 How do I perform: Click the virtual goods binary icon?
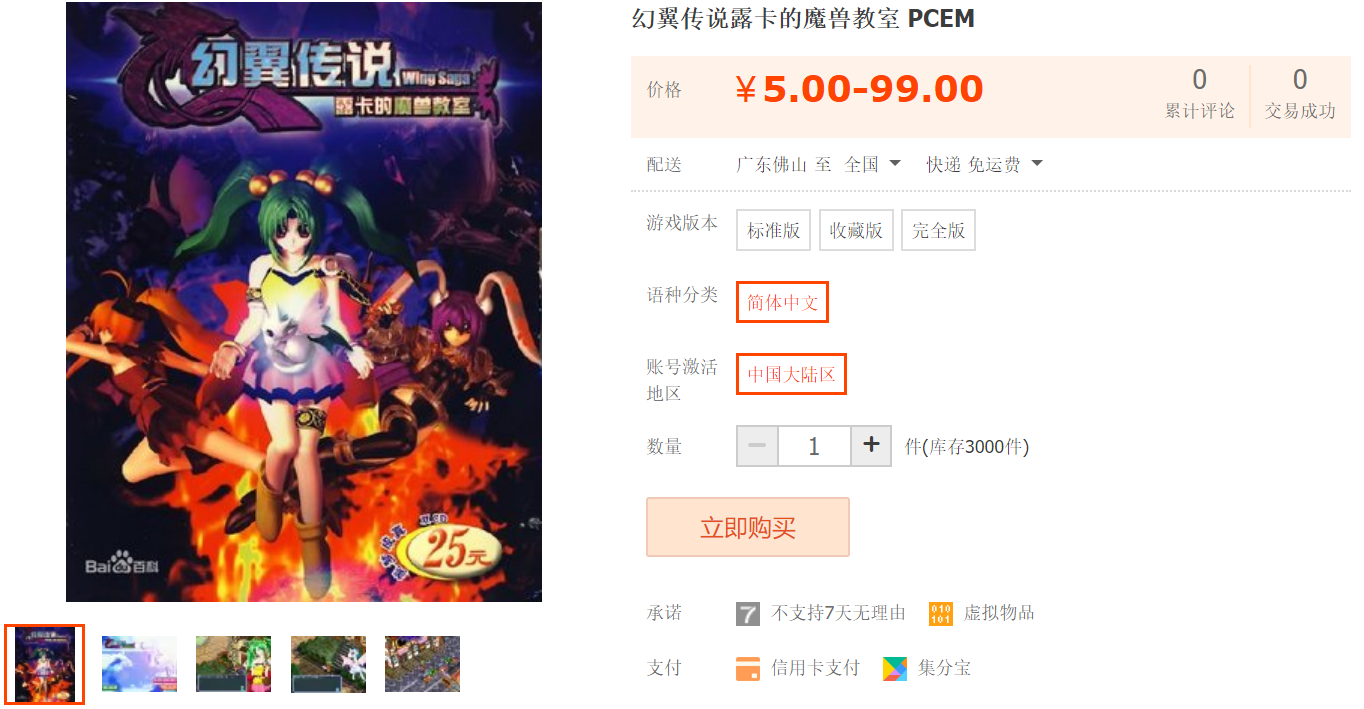940,614
